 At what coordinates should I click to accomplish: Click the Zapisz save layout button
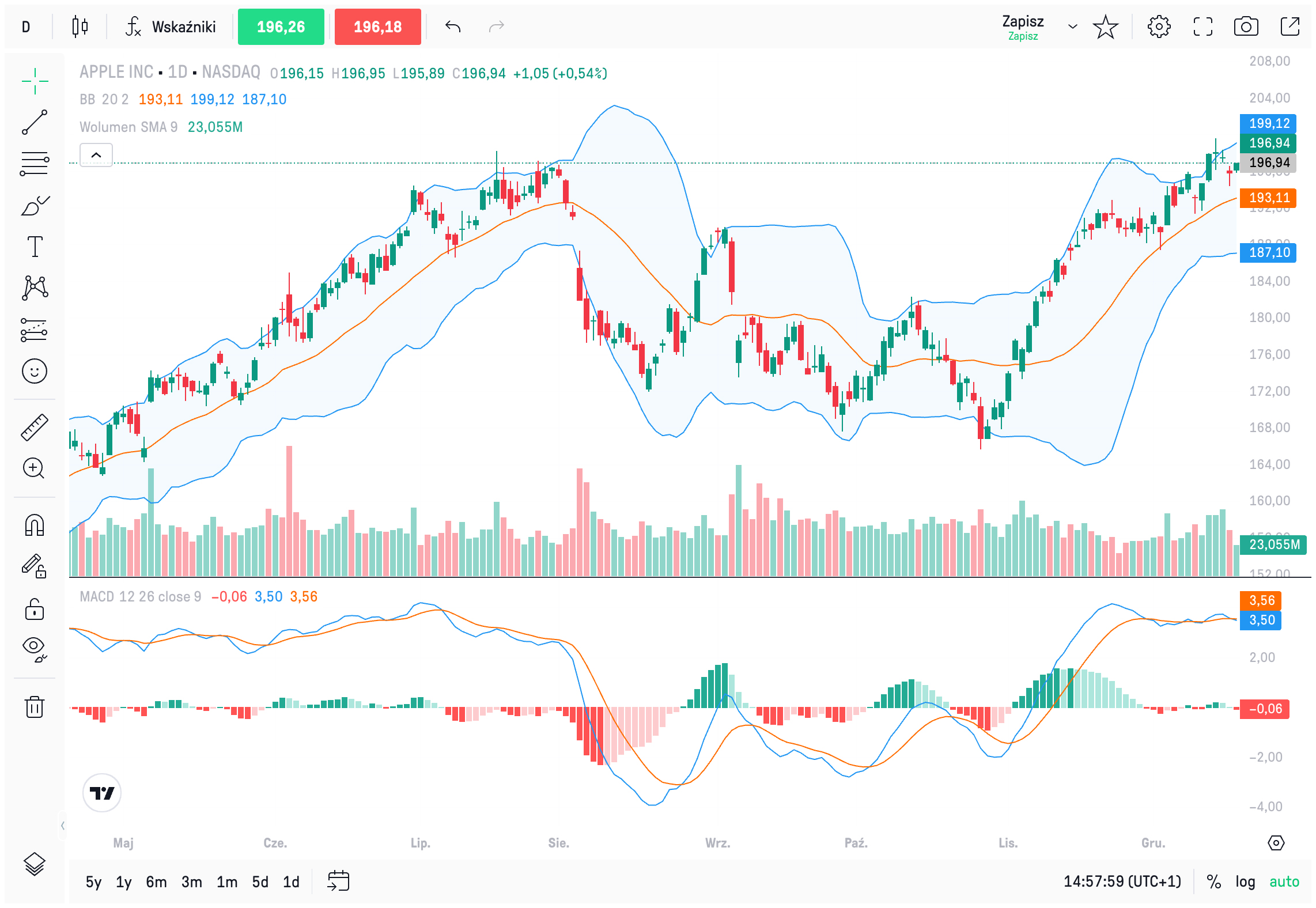[1023, 27]
